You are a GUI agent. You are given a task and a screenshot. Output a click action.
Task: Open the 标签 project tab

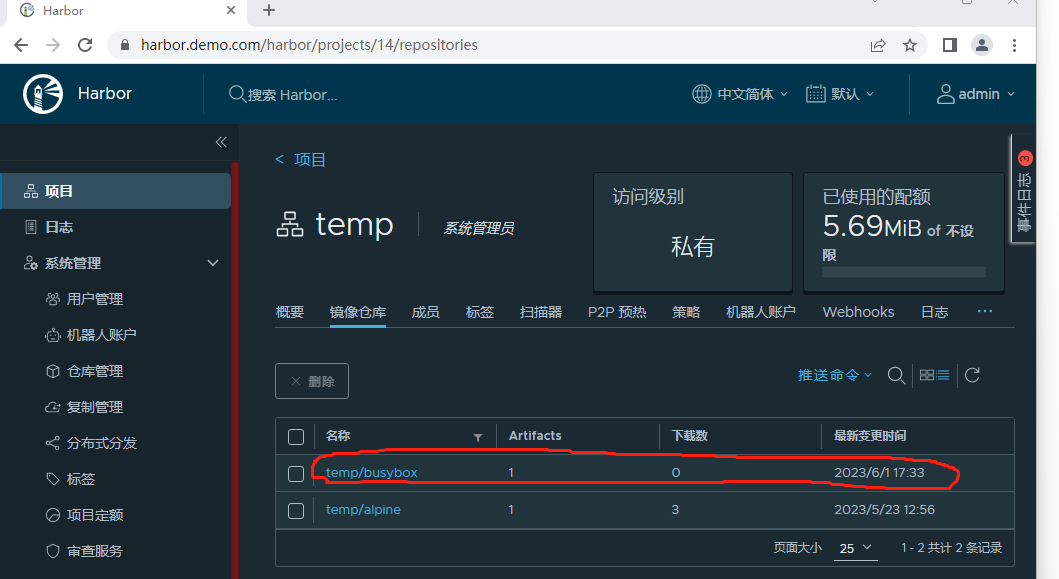pyautogui.click(x=480, y=312)
